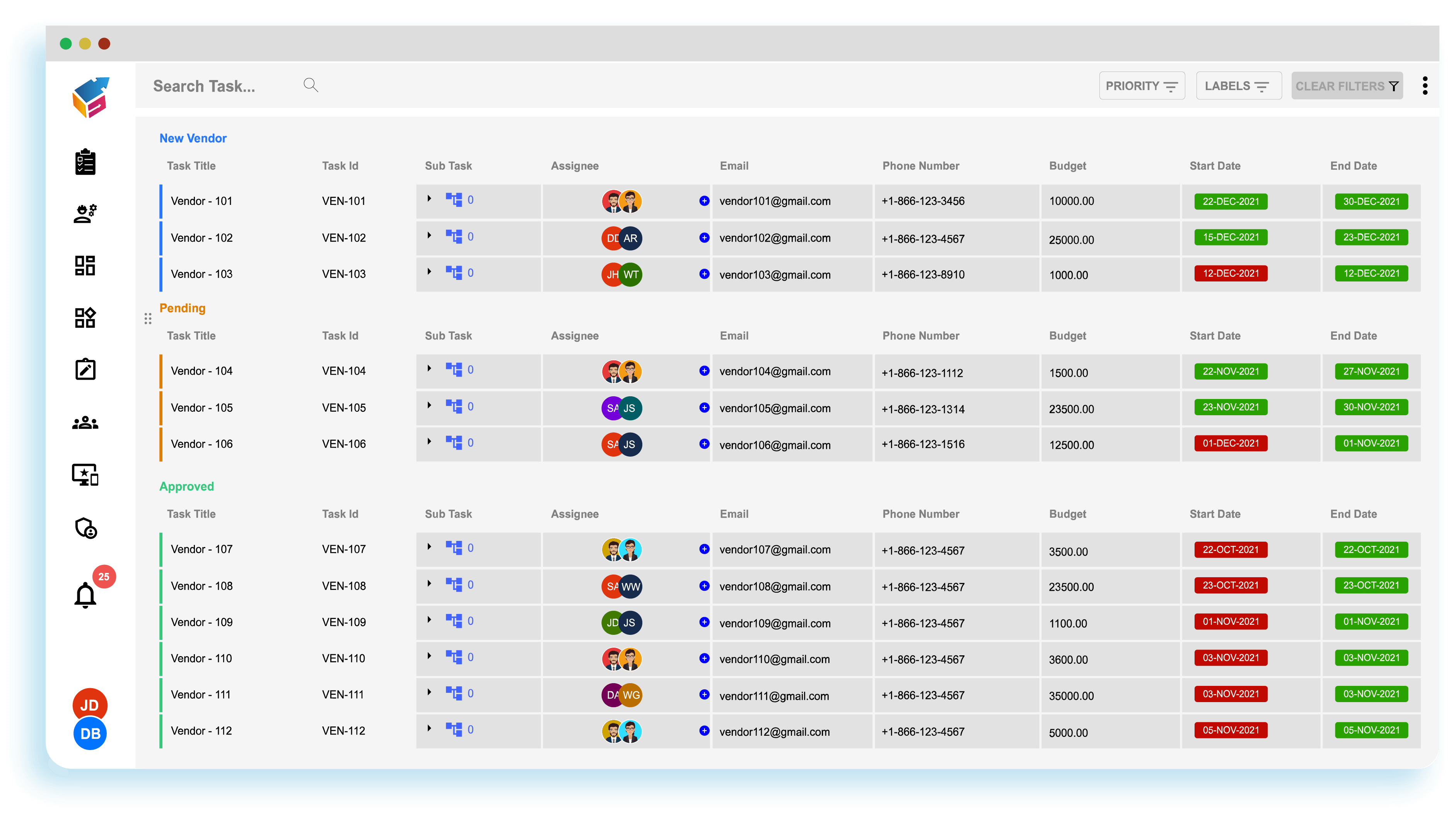This screenshot has width=1456, height=815.
Task: Open the clipboard task list sidebar icon
Action: click(85, 162)
